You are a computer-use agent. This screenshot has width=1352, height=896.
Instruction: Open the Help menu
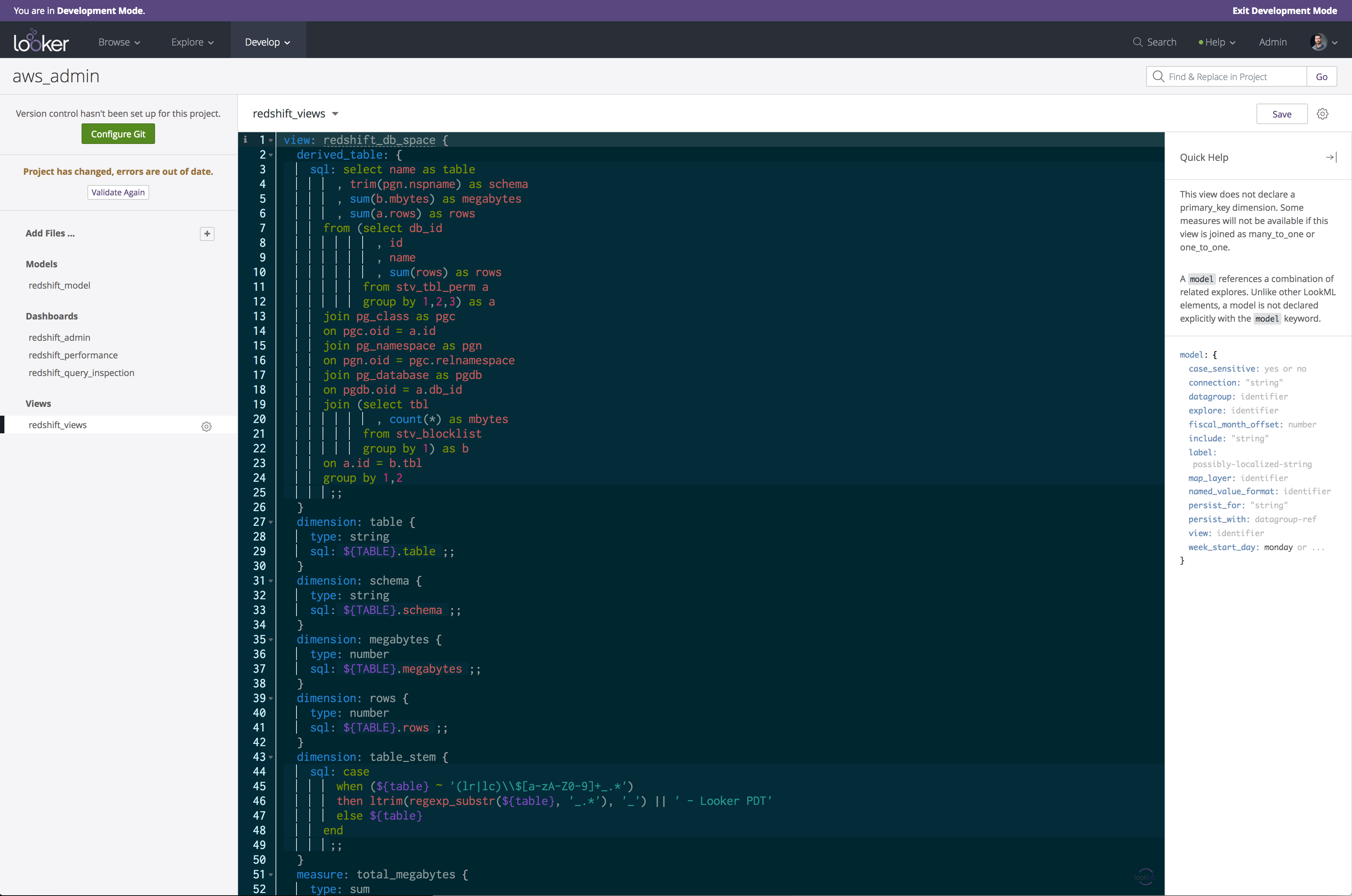click(x=1216, y=42)
